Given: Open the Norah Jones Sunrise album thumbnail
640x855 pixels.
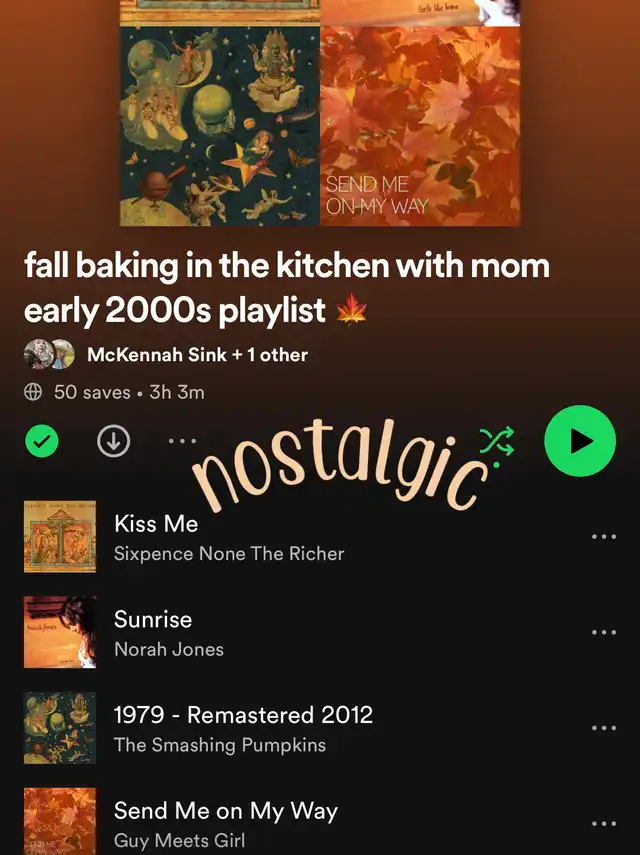Looking at the screenshot, I should (60, 633).
